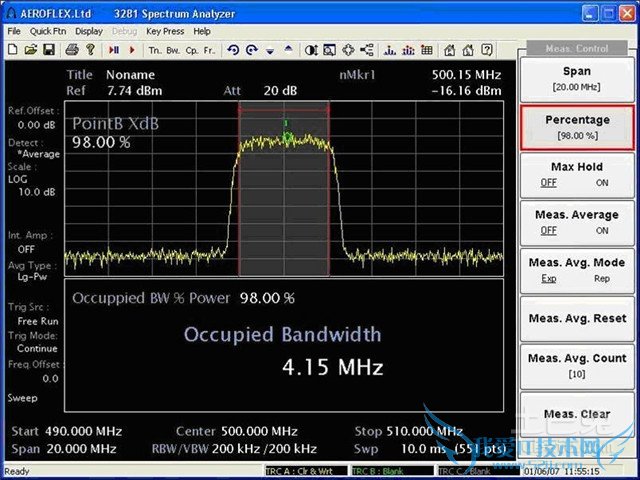Open the Key Press menu
Image resolution: width=640 pixels, height=480 pixels.
pyautogui.click(x=165, y=31)
